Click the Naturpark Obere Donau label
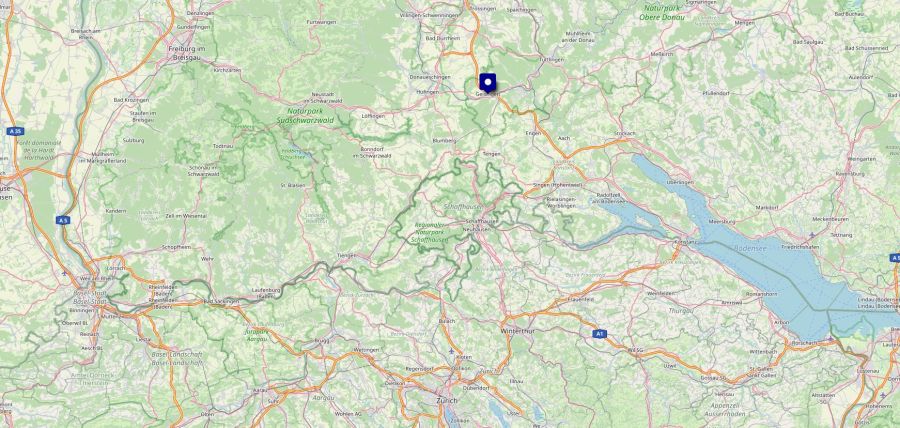Screen dimensions: 900x428 pyautogui.click(x=664, y=13)
